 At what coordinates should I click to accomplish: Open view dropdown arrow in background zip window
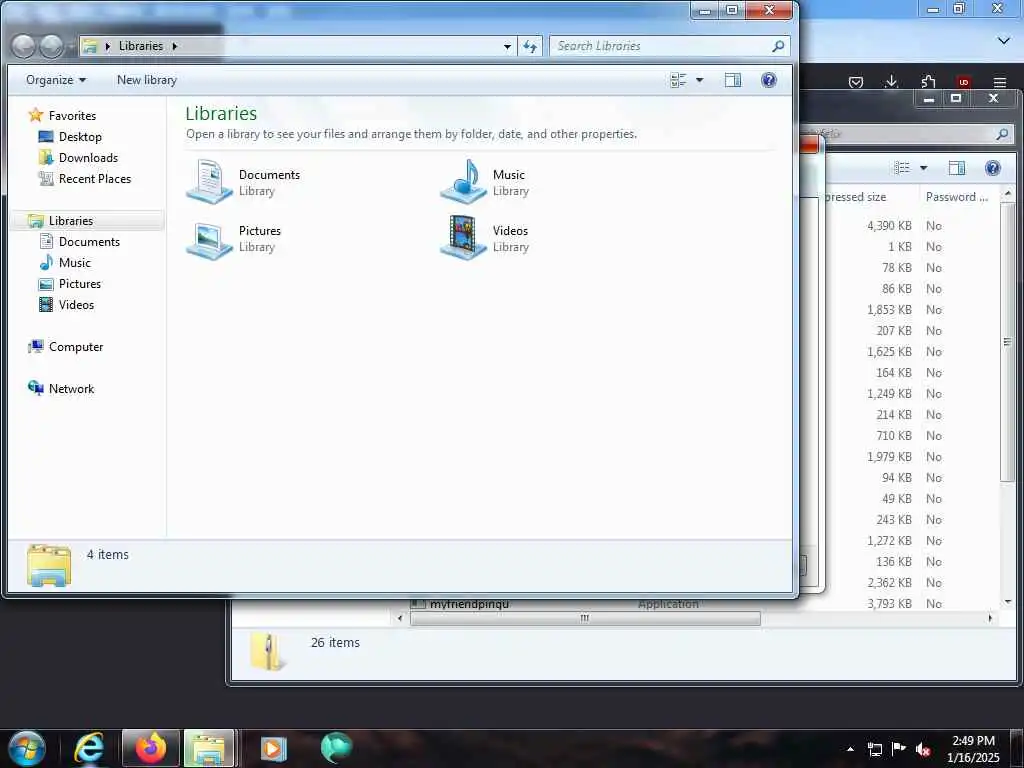point(923,168)
